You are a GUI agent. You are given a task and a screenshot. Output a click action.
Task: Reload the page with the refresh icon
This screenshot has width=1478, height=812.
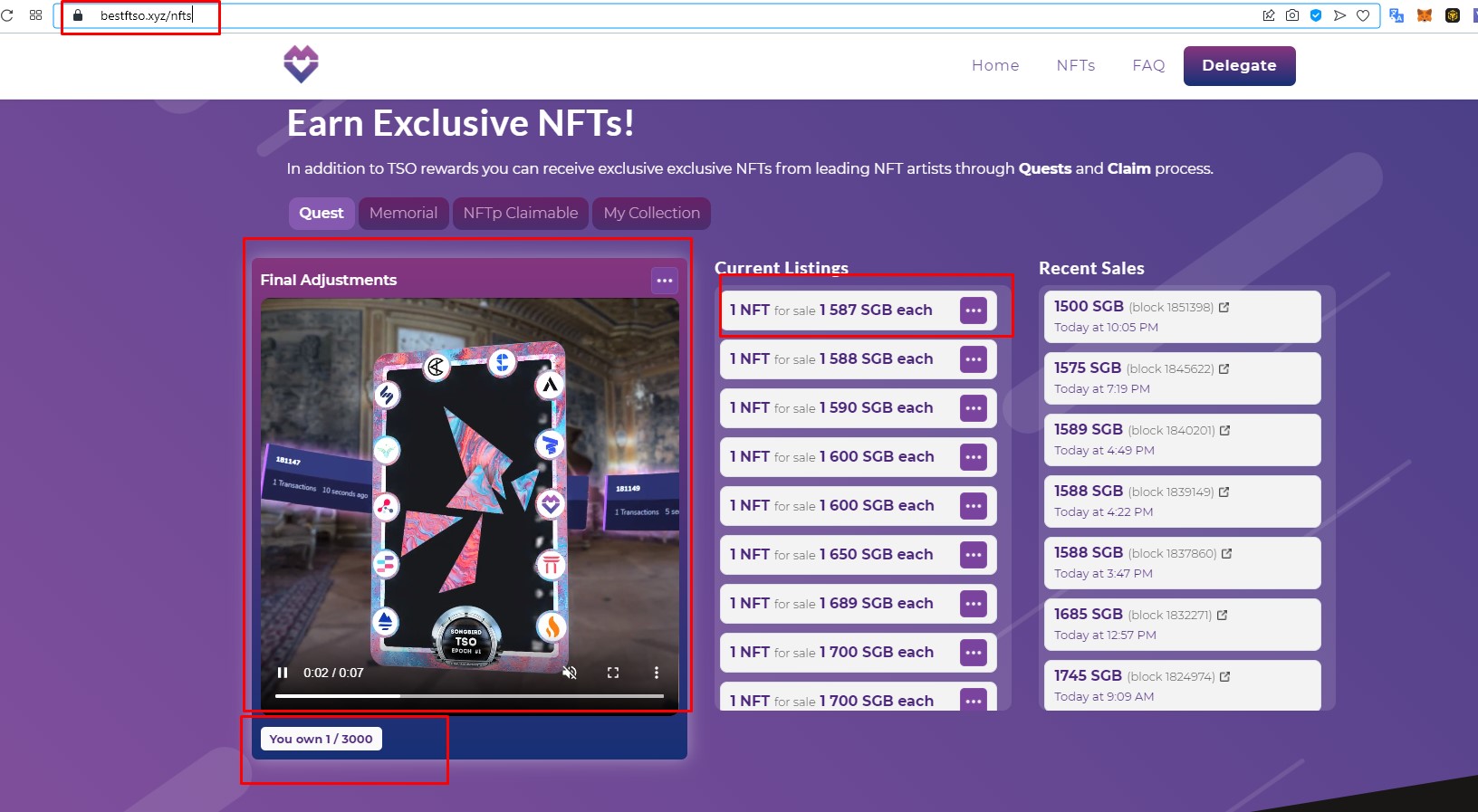coord(7,15)
